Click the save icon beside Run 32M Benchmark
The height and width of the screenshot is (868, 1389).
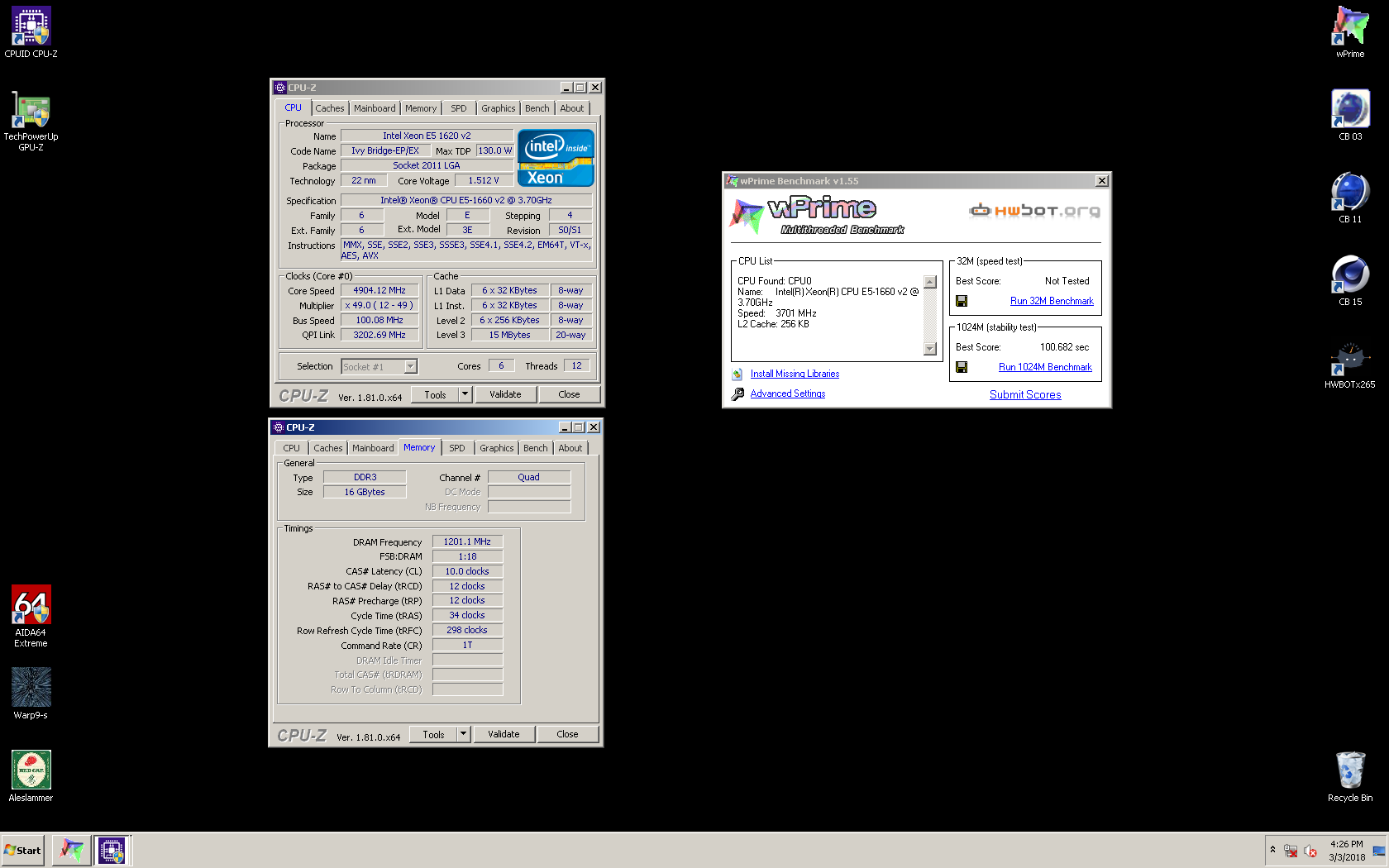[x=962, y=301]
